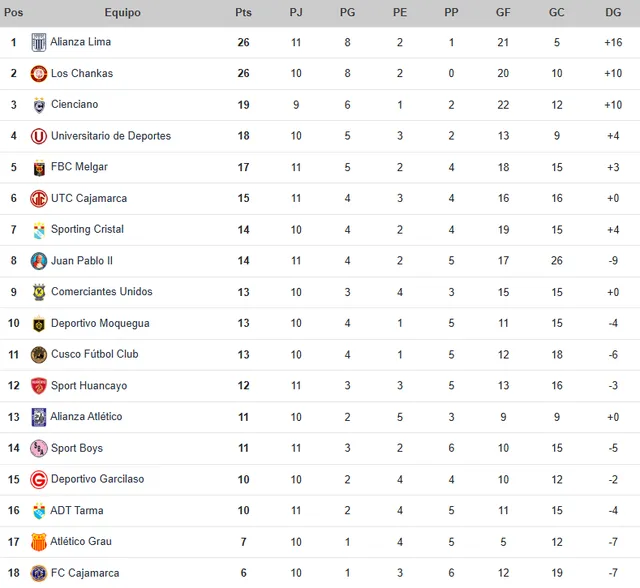Click the Los Chankas club logo
This screenshot has height=588, width=640.
pyautogui.click(x=39, y=74)
